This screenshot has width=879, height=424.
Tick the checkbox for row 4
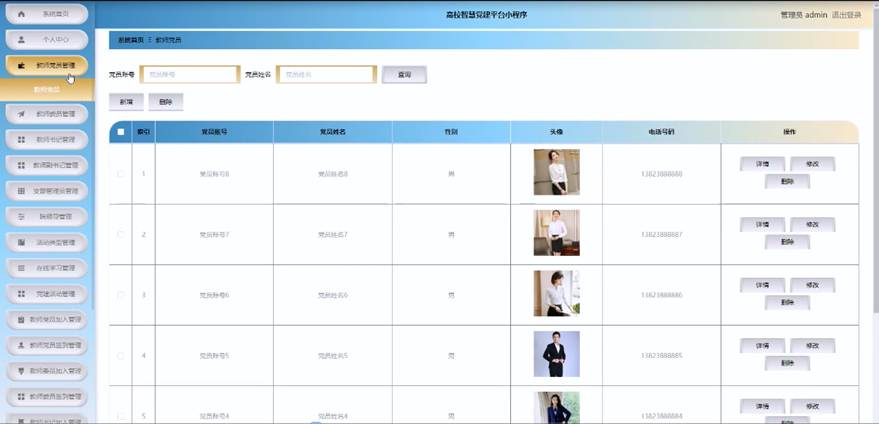[121, 356]
